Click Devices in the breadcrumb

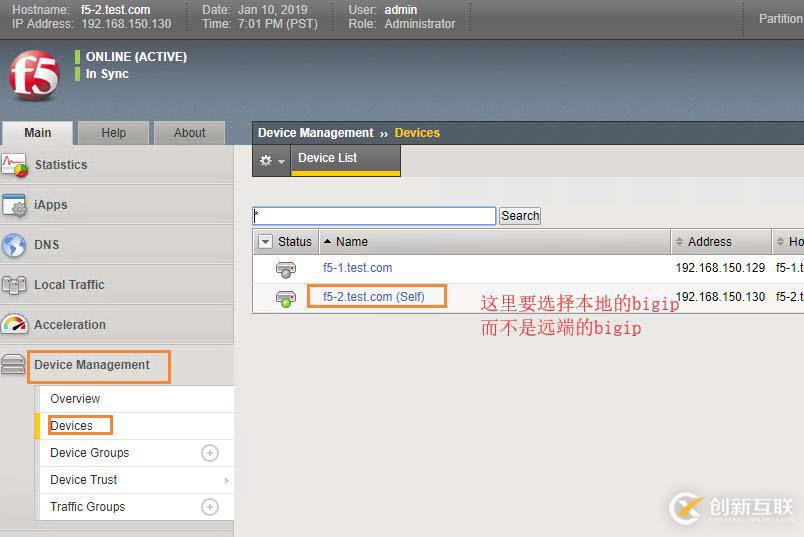(417, 133)
